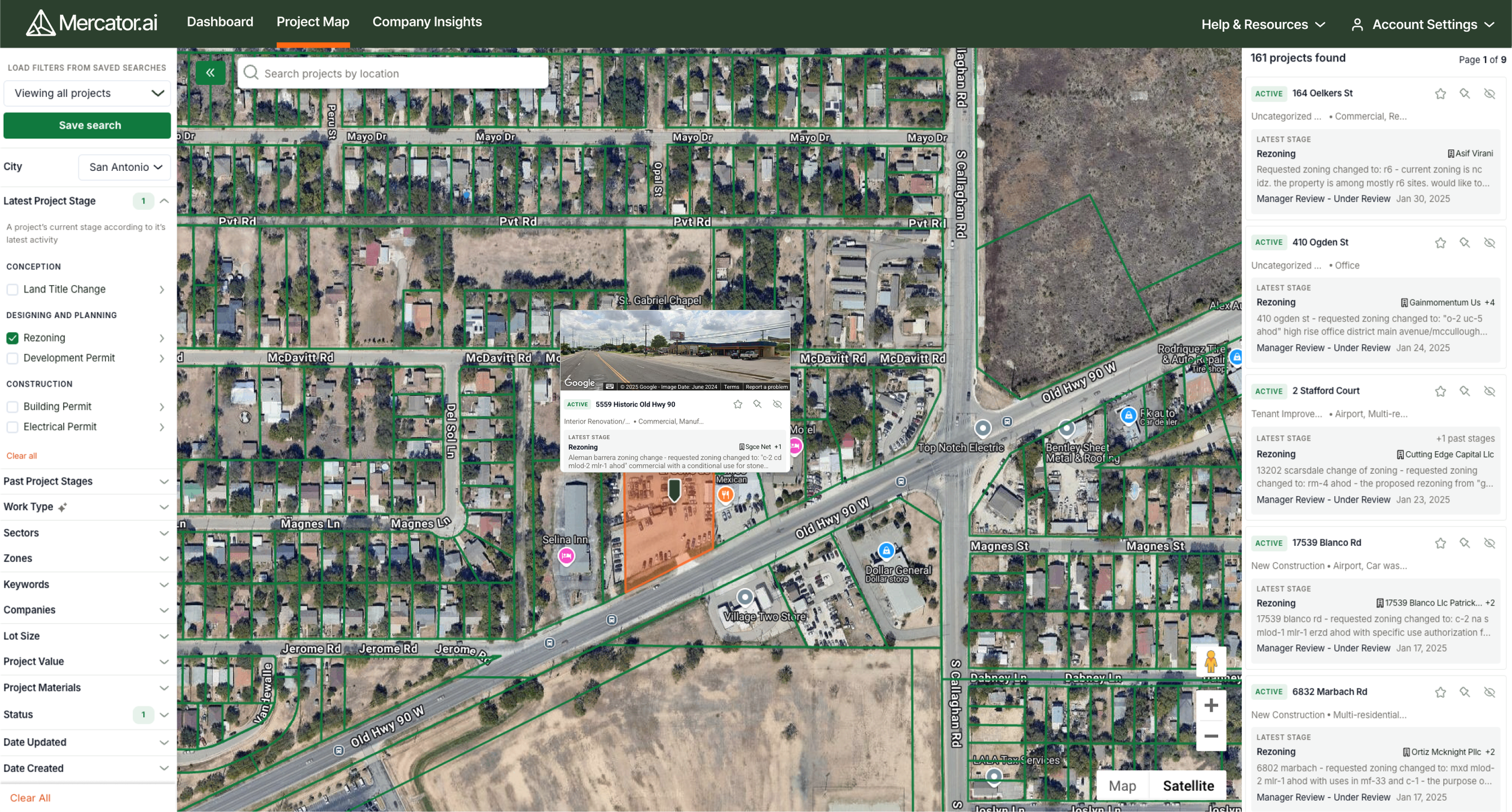Click the Selina Inn hotel map marker
Viewport: 1512px width, 812px height.
click(566, 555)
